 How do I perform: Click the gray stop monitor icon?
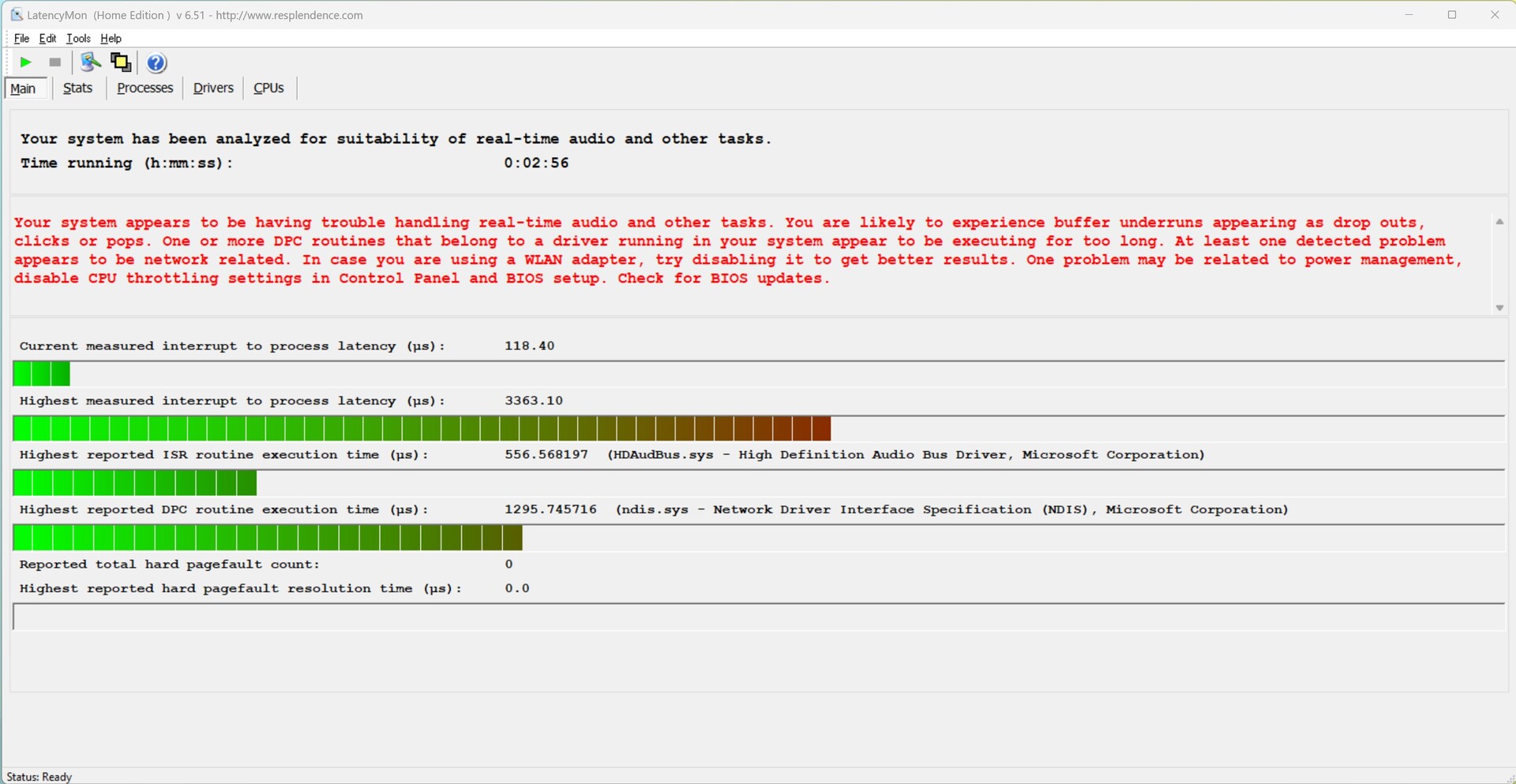(x=54, y=62)
